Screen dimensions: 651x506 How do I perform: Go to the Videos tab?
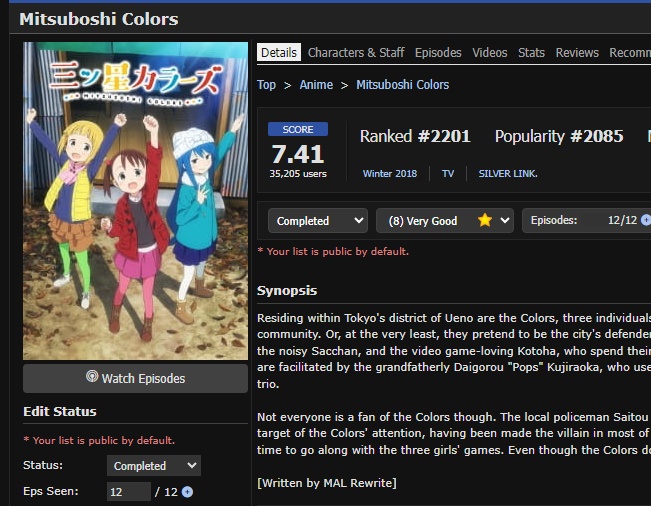pyautogui.click(x=489, y=53)
